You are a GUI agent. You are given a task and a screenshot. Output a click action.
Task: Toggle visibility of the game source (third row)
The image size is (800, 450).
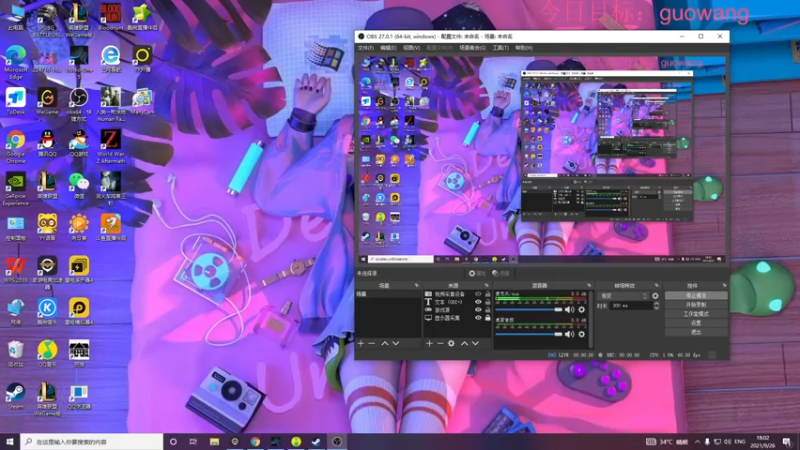pos(478,310)
